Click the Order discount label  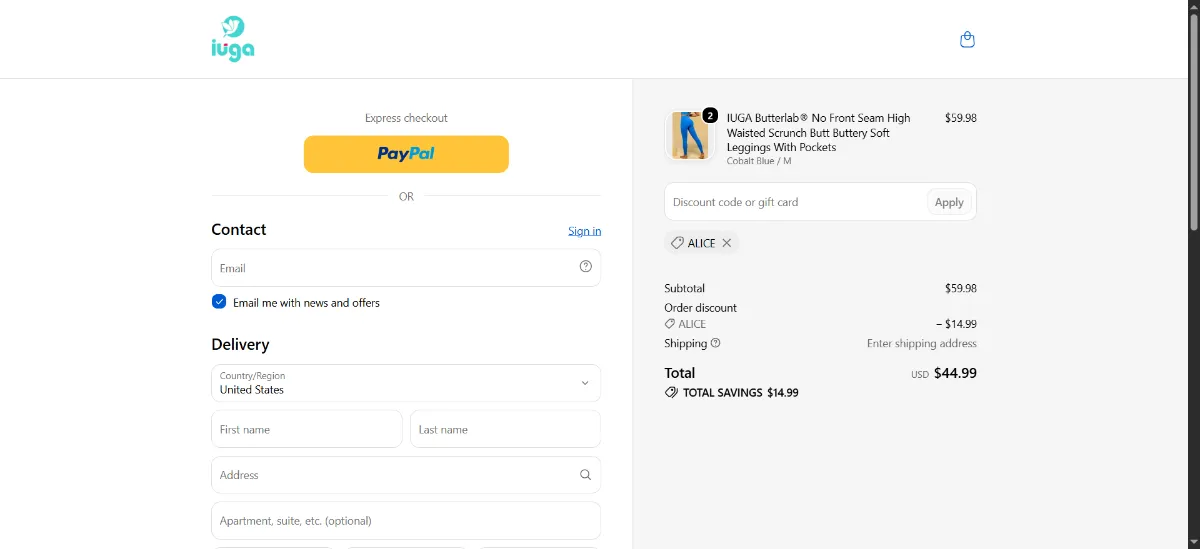pyautogui.click(x=701, y=308)
